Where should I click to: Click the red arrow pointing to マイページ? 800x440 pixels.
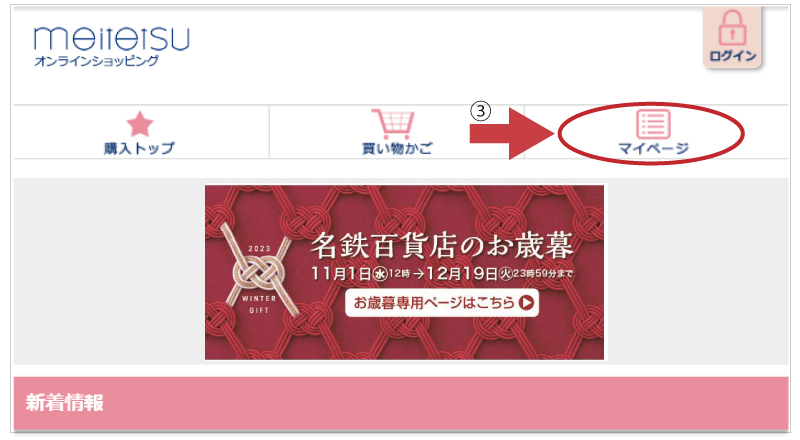(x=512, y=134)
